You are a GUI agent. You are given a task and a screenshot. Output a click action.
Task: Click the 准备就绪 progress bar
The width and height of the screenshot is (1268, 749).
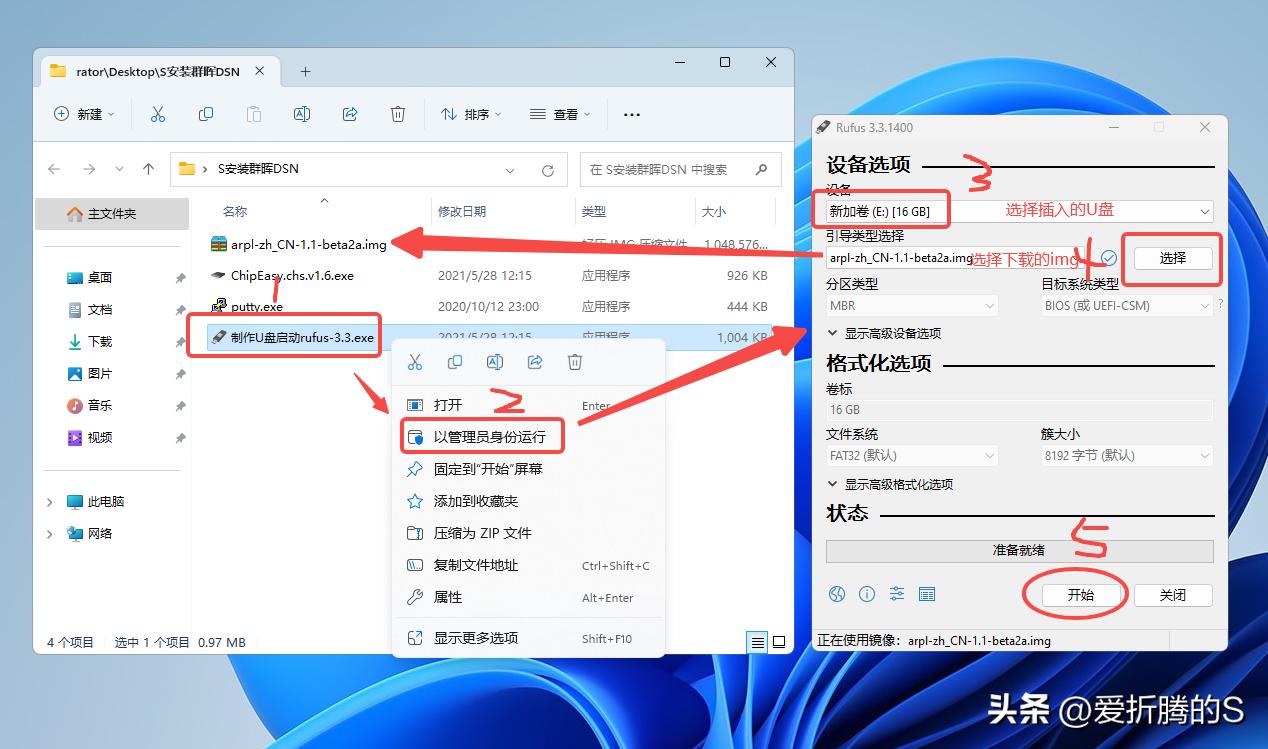pos(1019,551)
